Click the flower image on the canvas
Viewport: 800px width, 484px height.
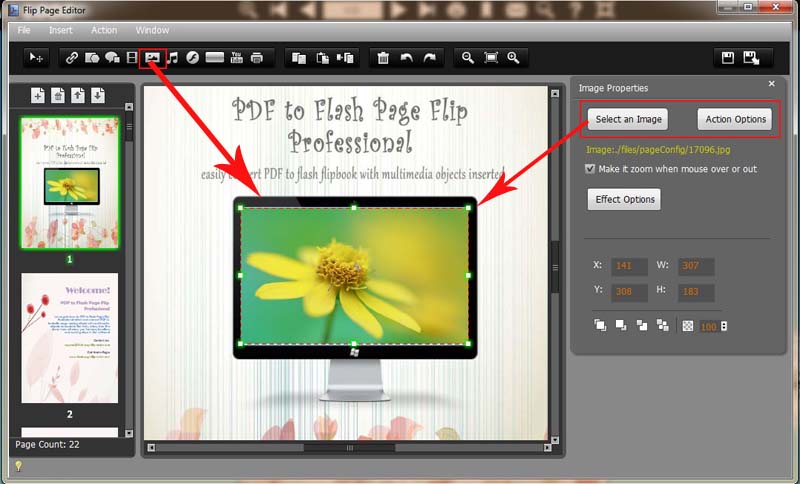354,275
